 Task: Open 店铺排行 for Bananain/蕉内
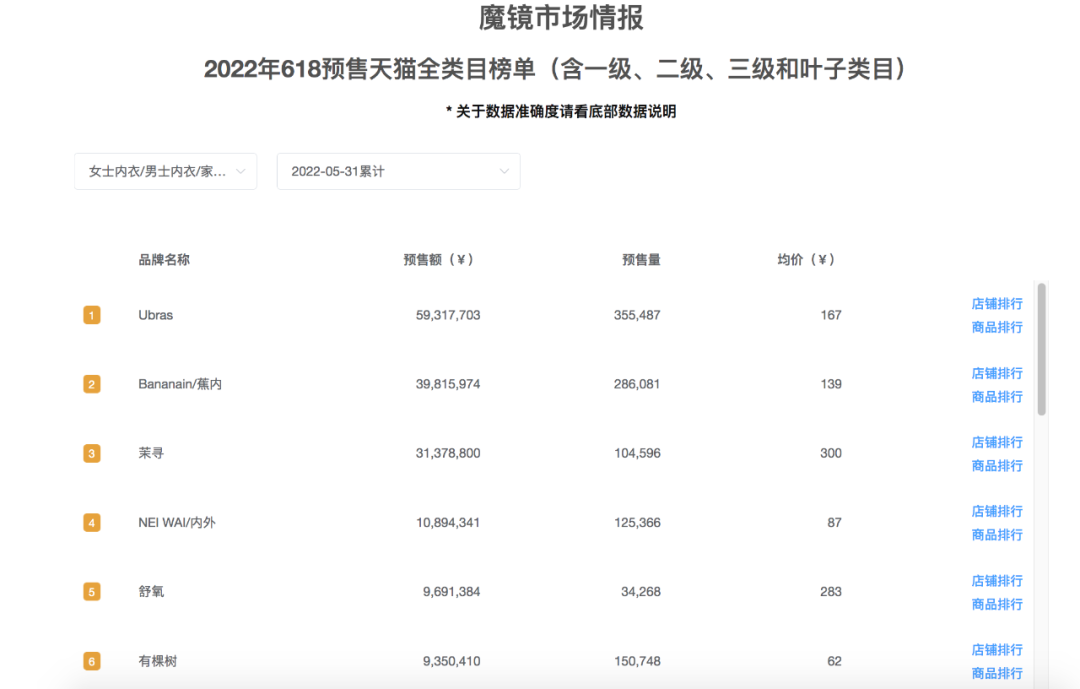[x=997, y=372]
